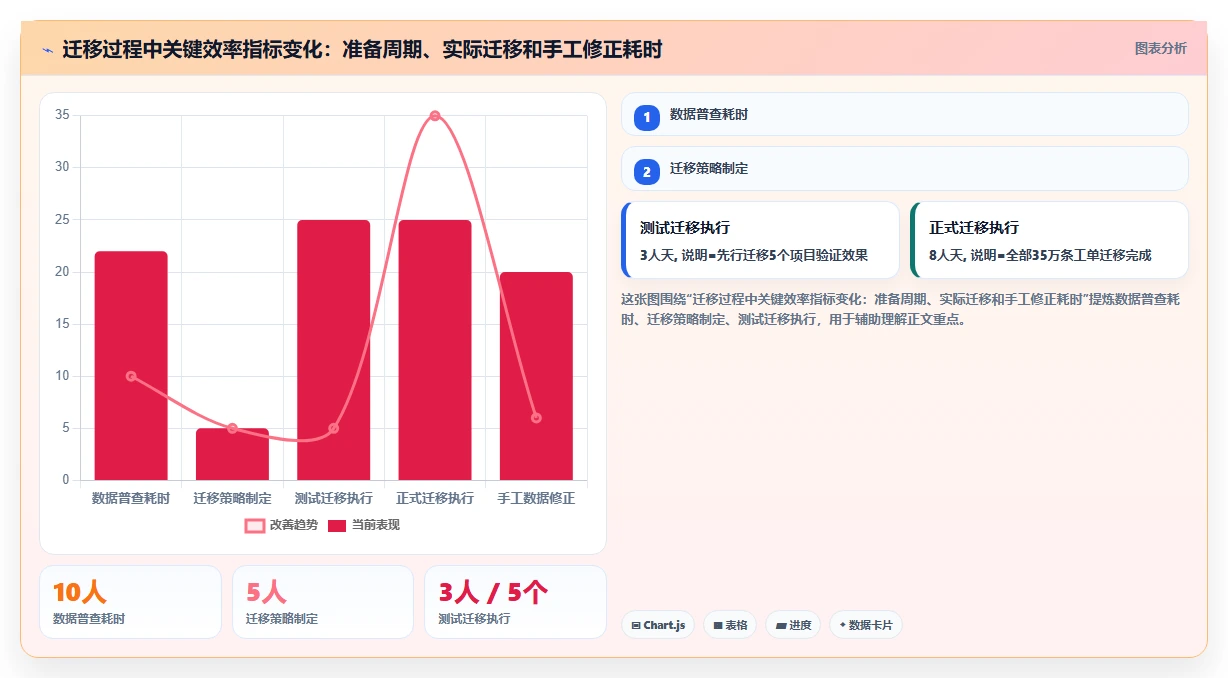Select the 迁移策略制定 list item
Viewport: 1228px width, 678px height.
(904, 169)
